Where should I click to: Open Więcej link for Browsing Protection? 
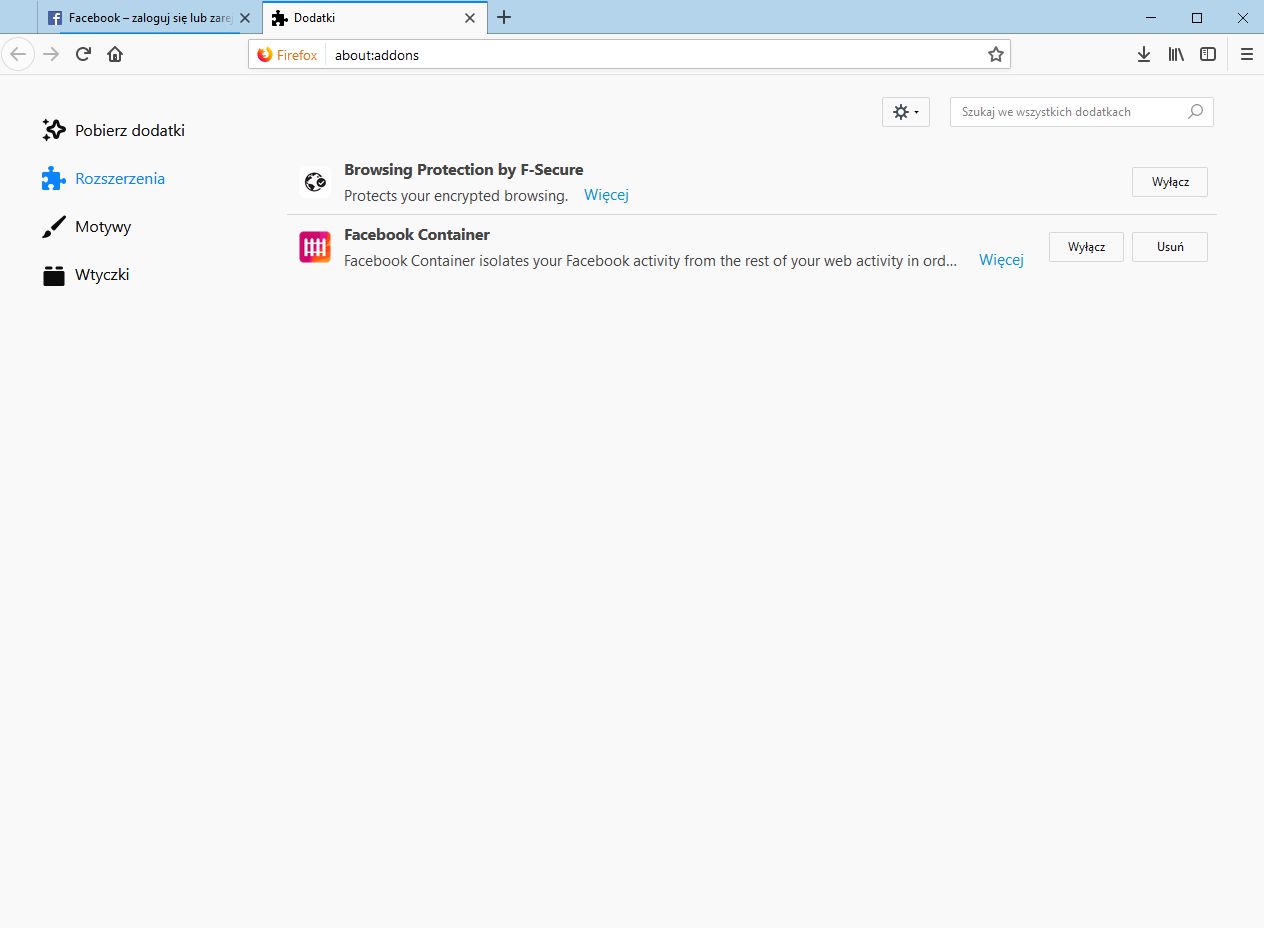pos(606,195)
